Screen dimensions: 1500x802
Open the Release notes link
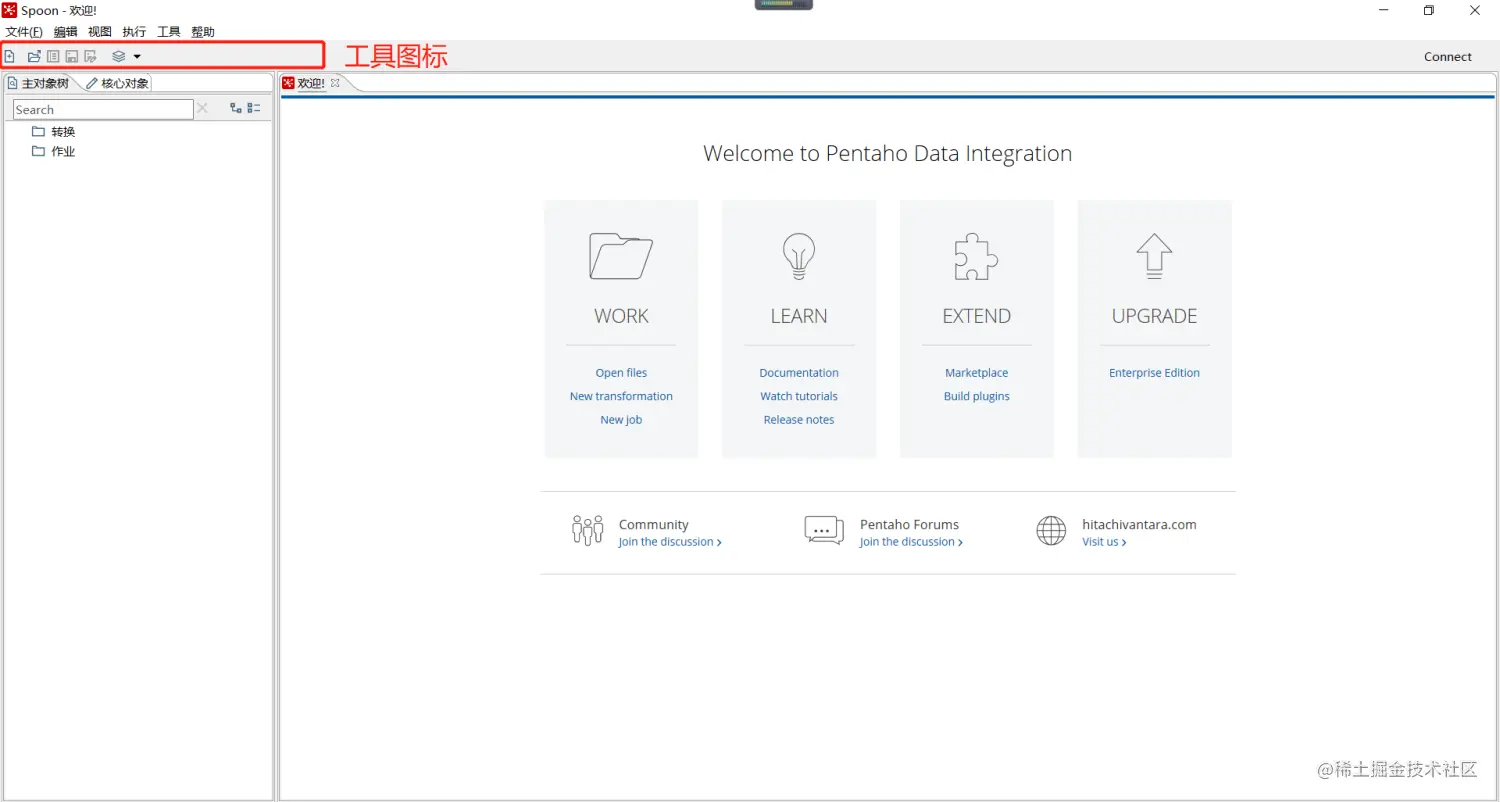799,420
